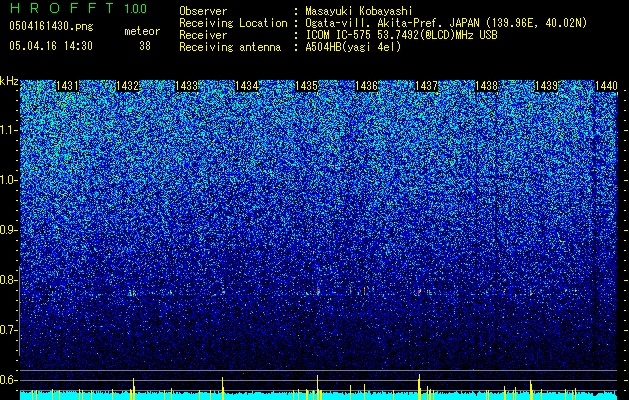Click the Receiving antenna label
Viewport: 629px width, 400px height.
230,47
